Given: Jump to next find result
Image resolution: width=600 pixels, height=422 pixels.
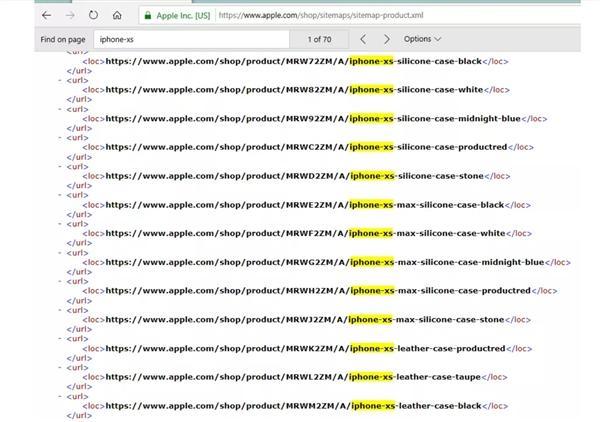Looking at the screenshot, I should pos(387,39).
